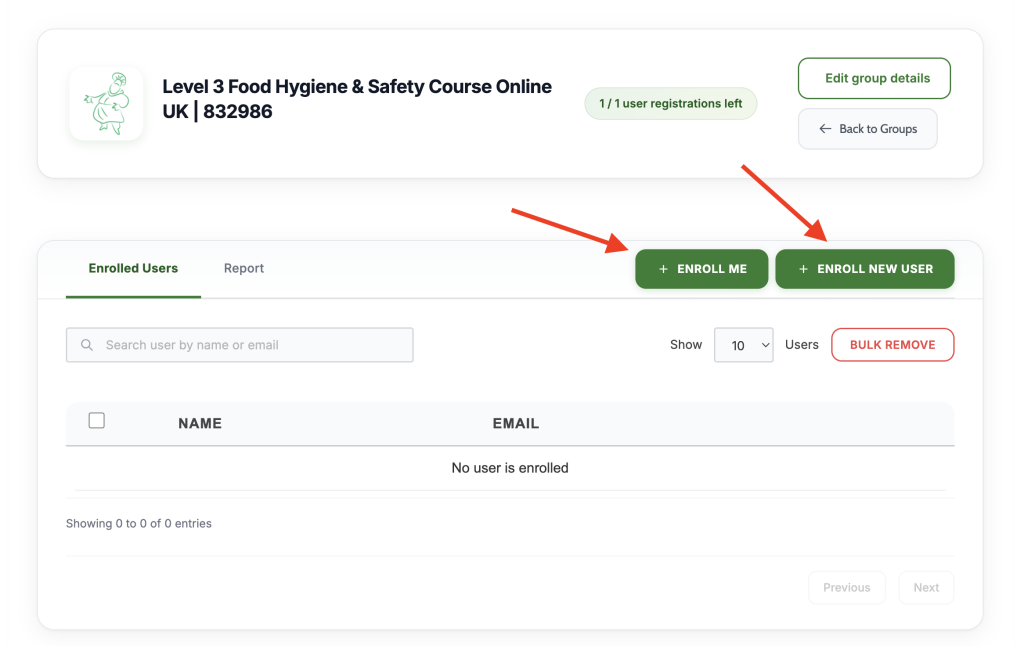
Task: Click the Enroll Me button
Action: click(x=701, y=269)
